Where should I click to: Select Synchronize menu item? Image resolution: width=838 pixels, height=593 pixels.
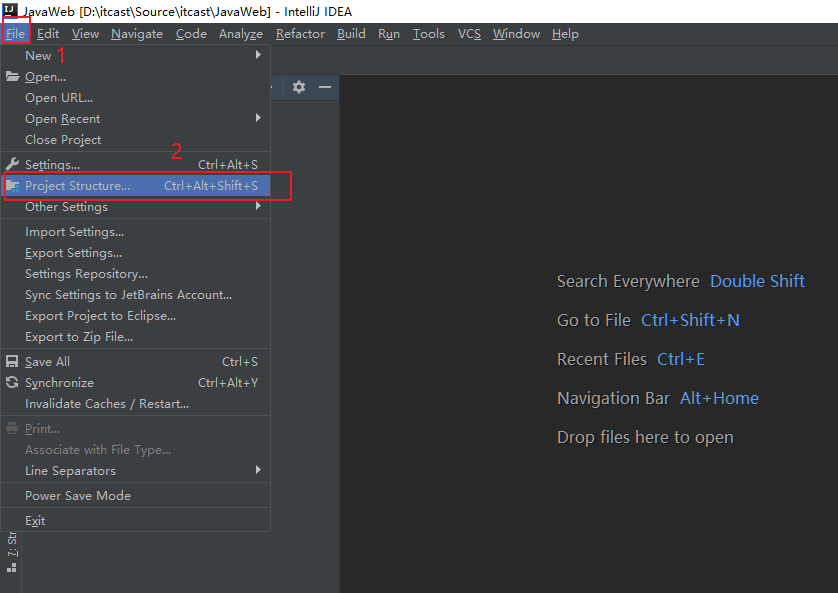tap(136, 383)
